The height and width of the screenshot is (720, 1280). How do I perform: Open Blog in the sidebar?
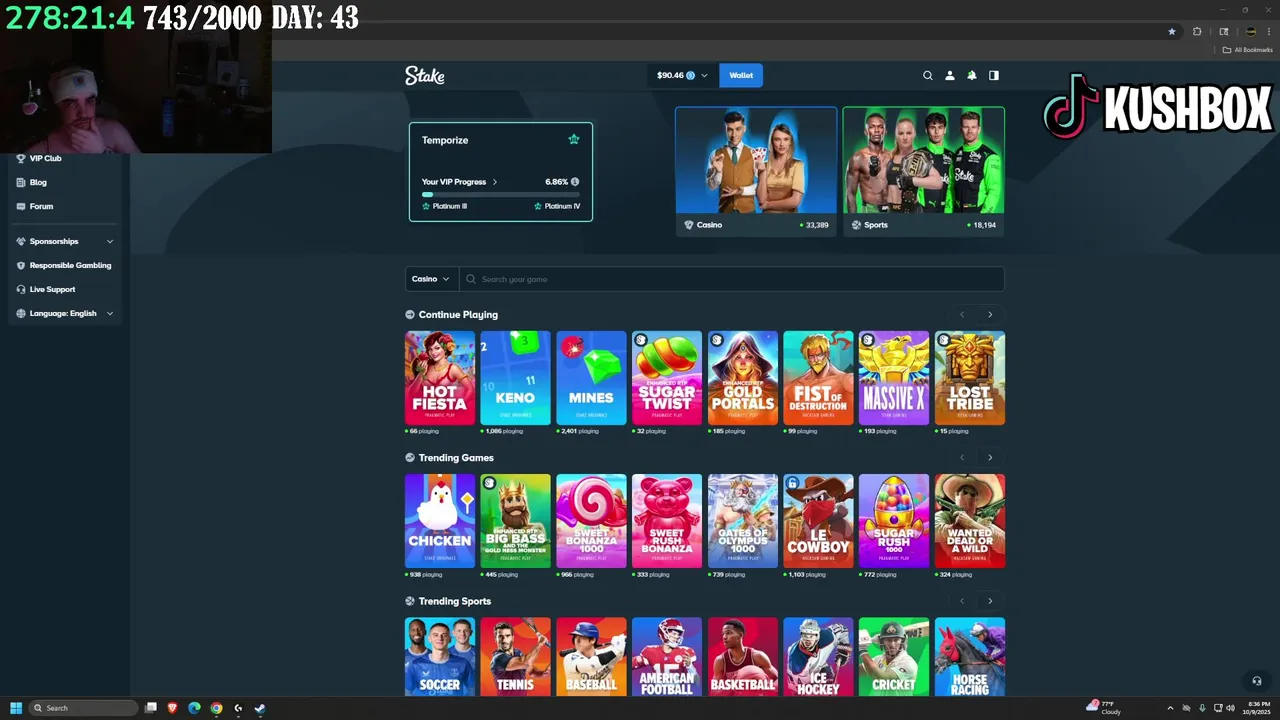(31, 182)
